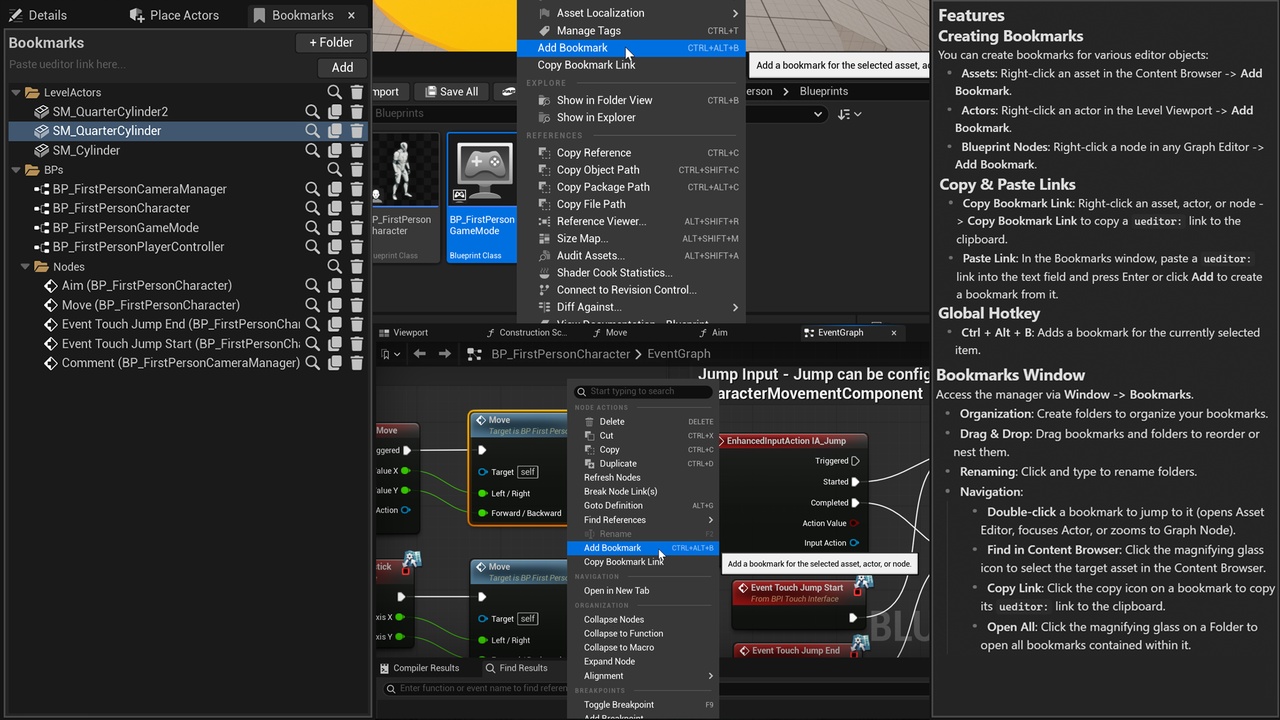Image resolution: width=1280 pixels, height=720 pixels.
Task: Click node menu search field
Action: [643, 392]
